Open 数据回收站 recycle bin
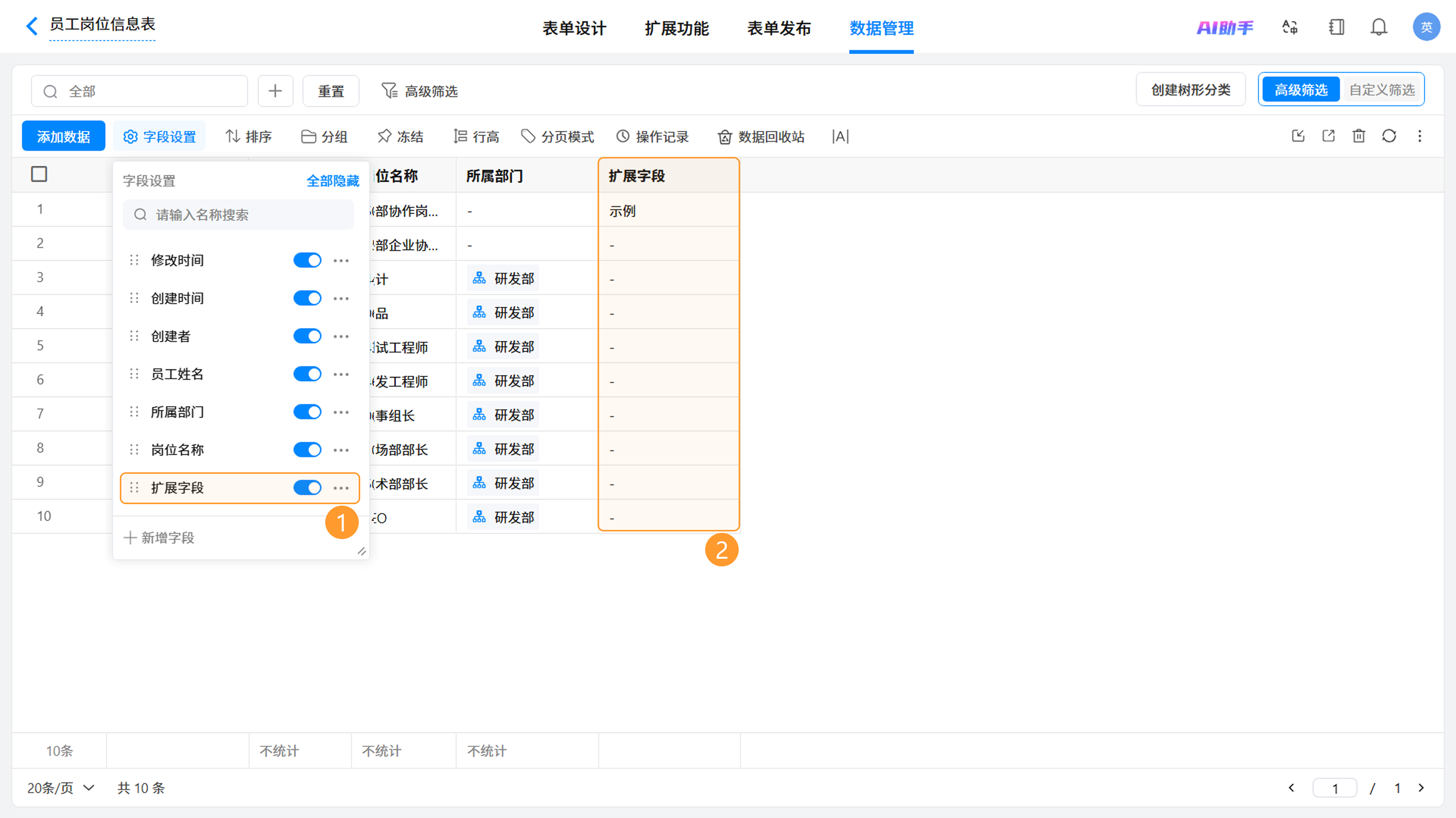Viewport: 1456px width, 818px height. [761, 136]
